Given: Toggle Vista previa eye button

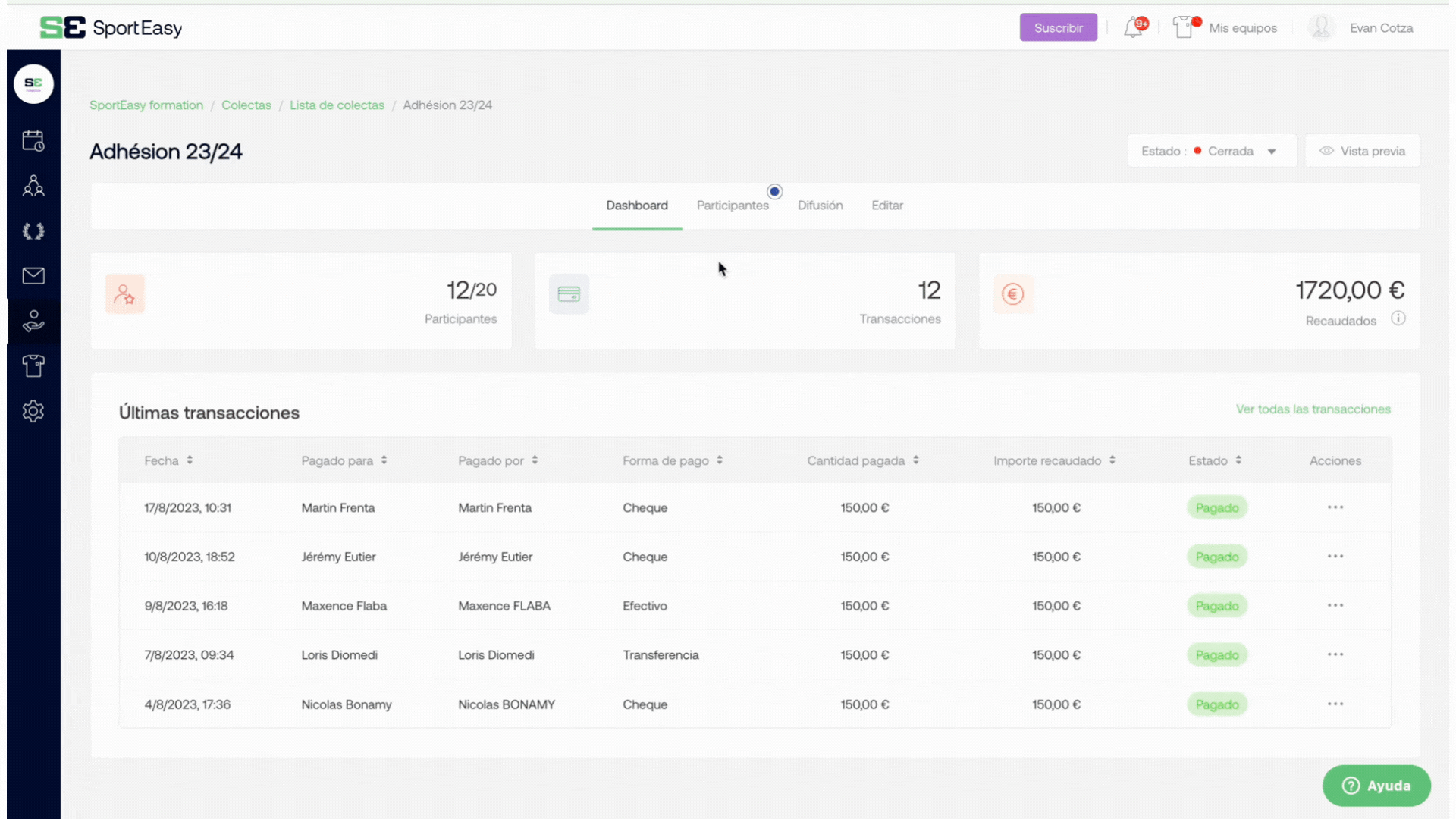Looking at the screenshot, I should pyautogui.click(x=1363, y=151).
